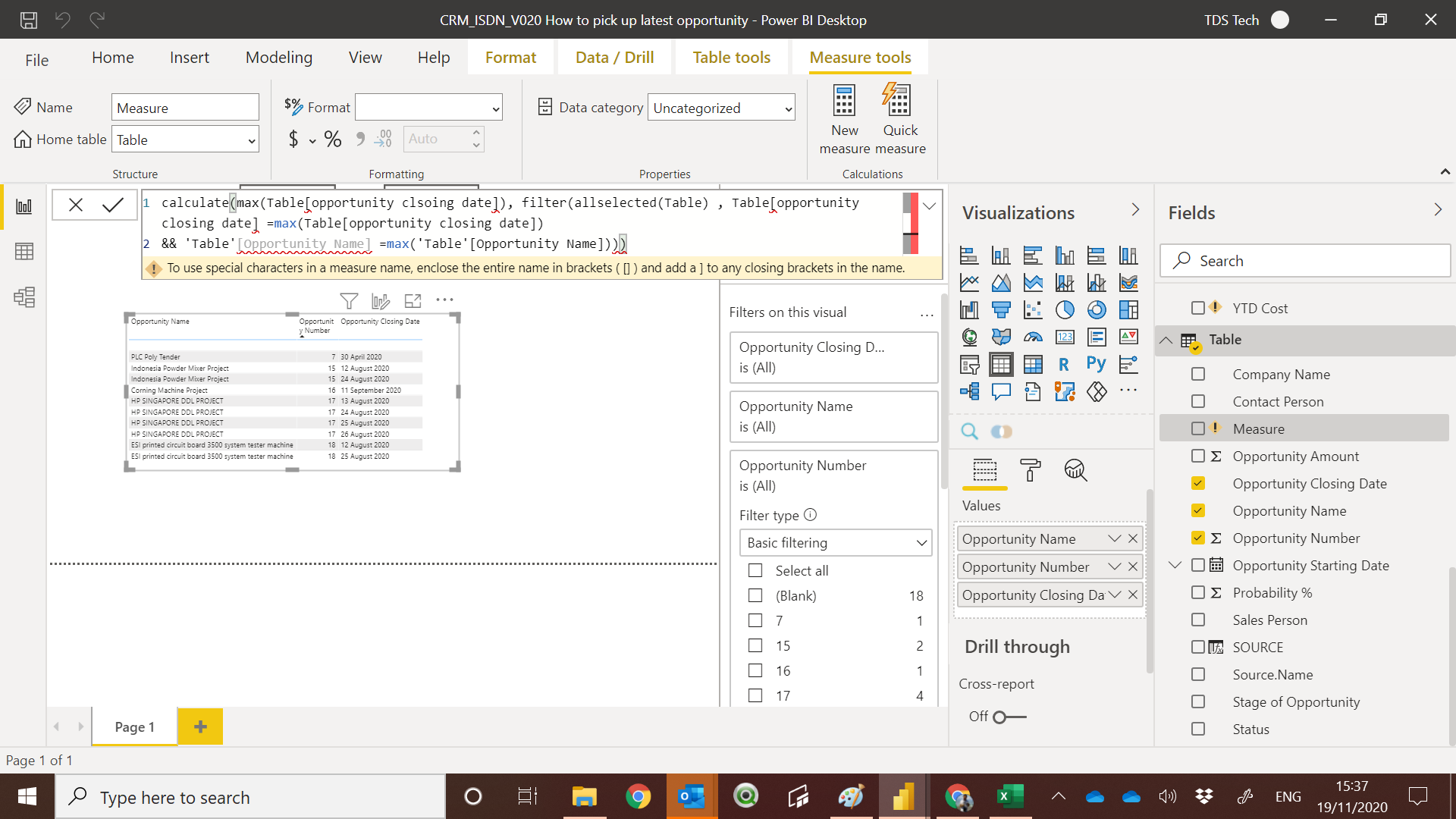This screenshot has height=819, width=1456.
Task: Collapse the Visualizations pane arrow
Action: point(1135,210)
